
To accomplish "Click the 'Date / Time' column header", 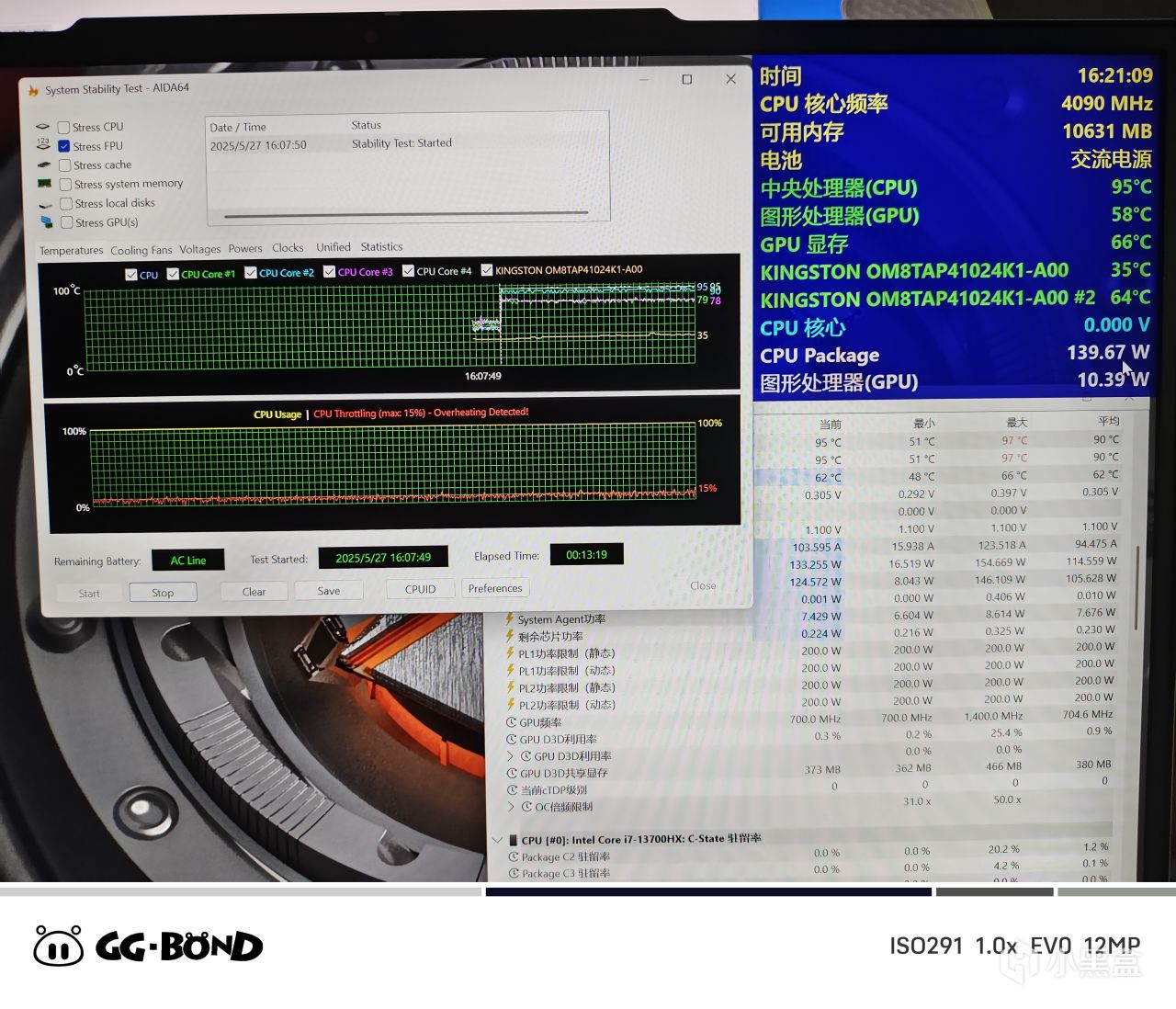I will click(238, 128).
